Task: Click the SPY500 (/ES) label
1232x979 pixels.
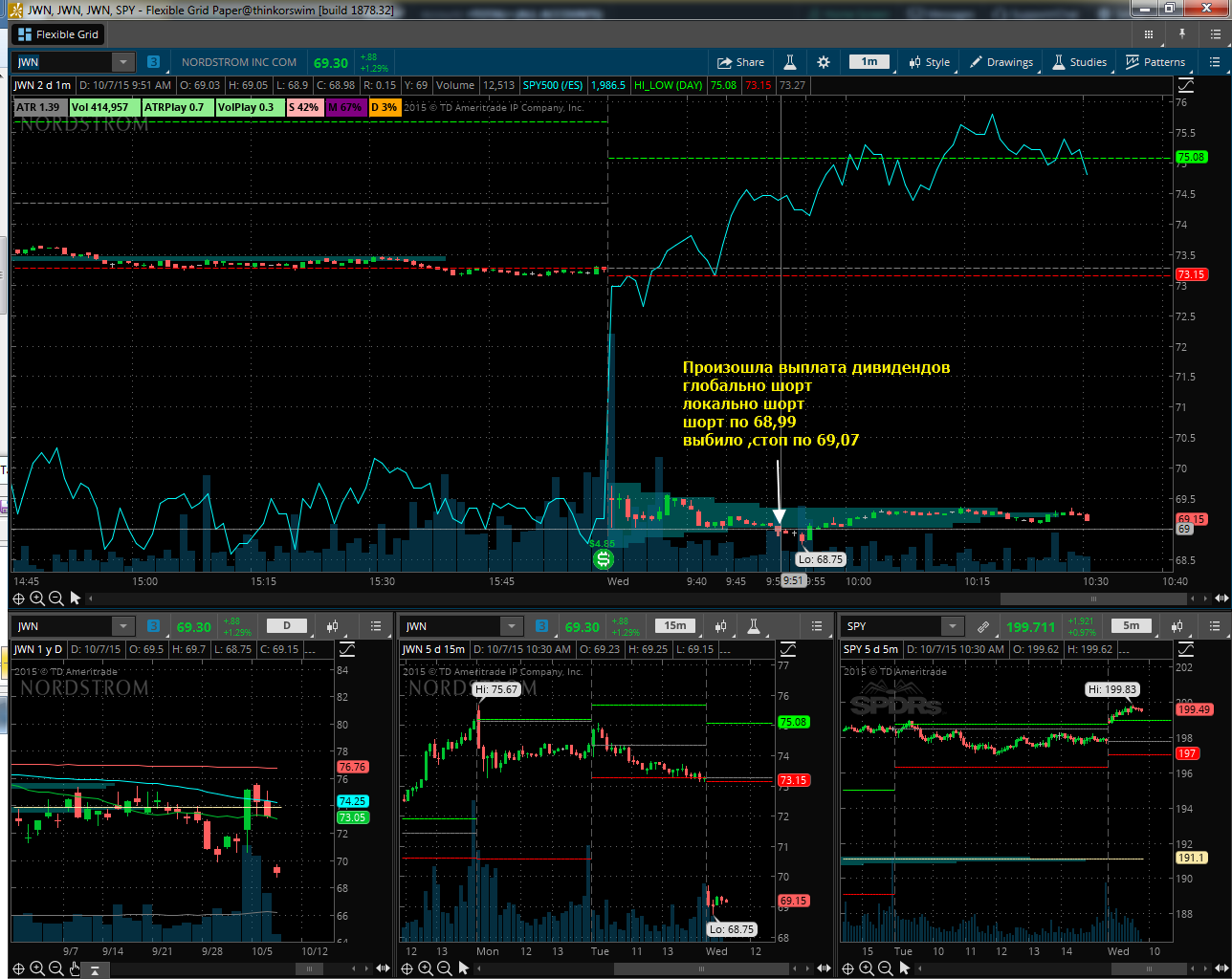Action: (553, 85)
